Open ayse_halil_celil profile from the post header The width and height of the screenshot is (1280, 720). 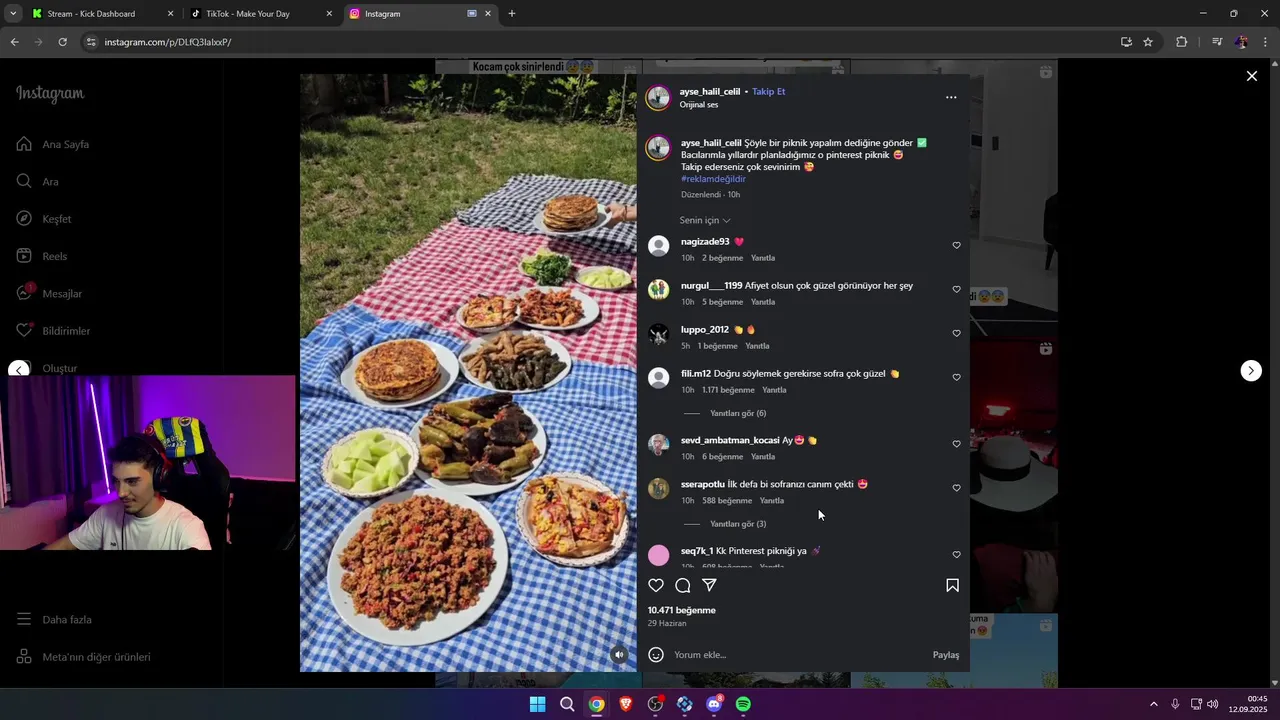[x=710, y=91]
